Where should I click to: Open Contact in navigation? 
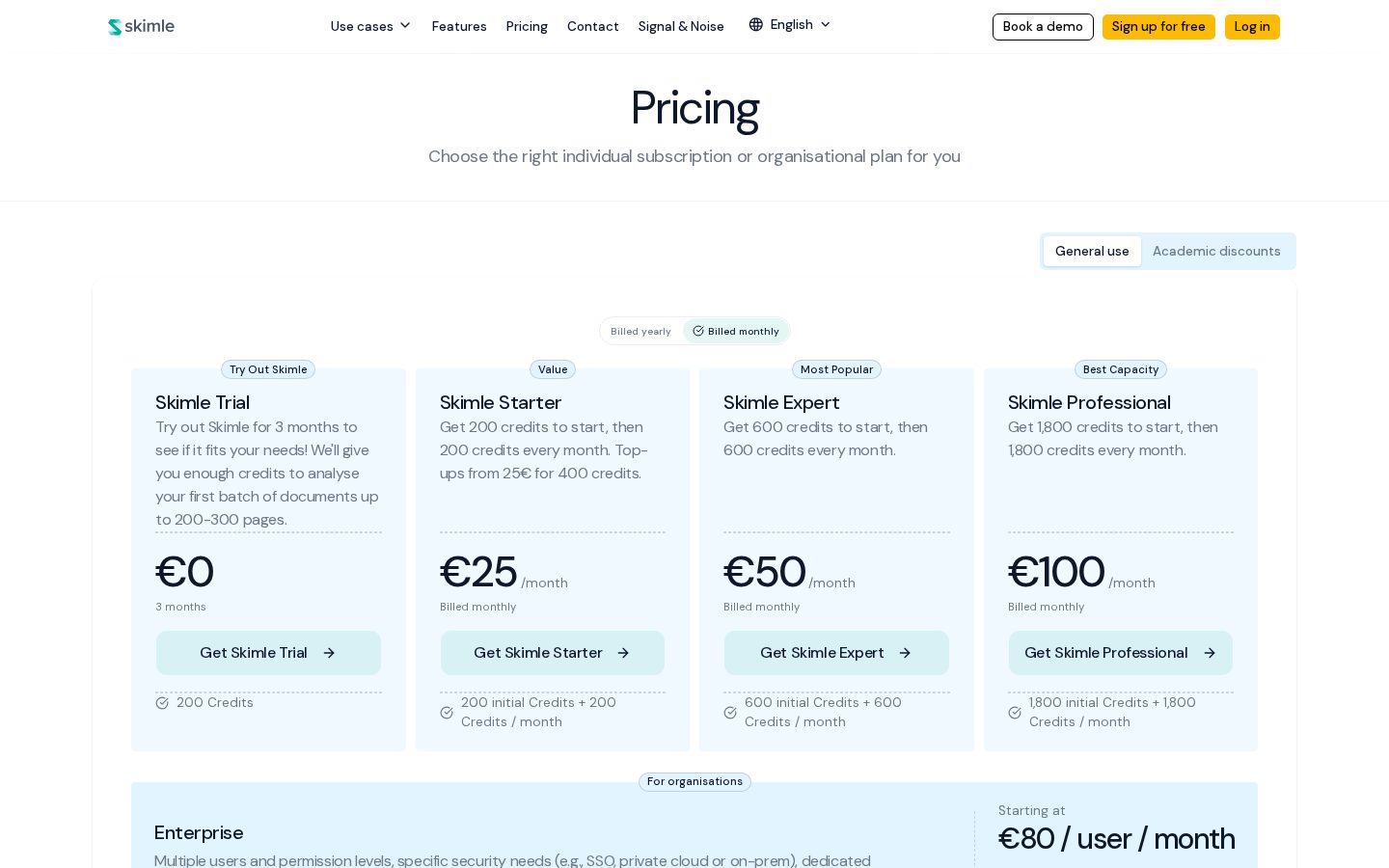tap(593, 27)
